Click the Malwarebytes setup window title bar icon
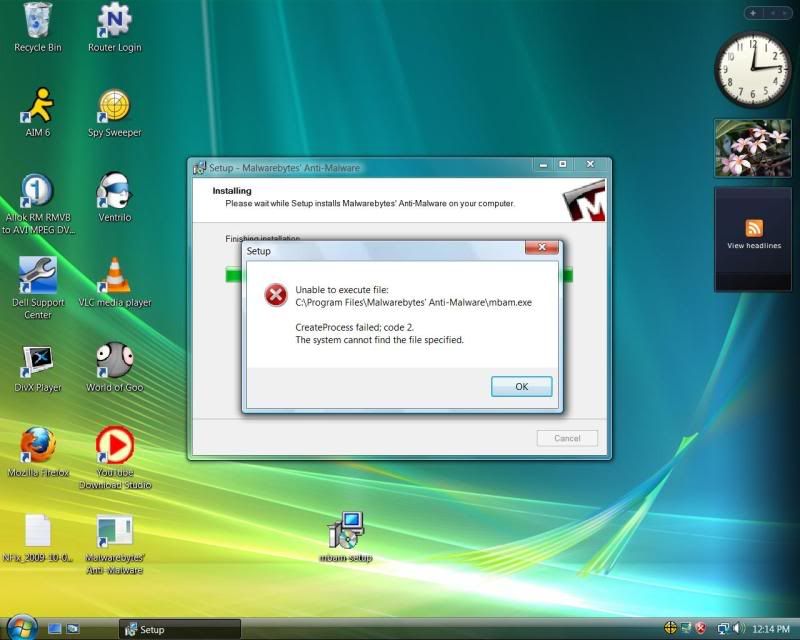This screenshot has height=640, width=800. point(199,167)
